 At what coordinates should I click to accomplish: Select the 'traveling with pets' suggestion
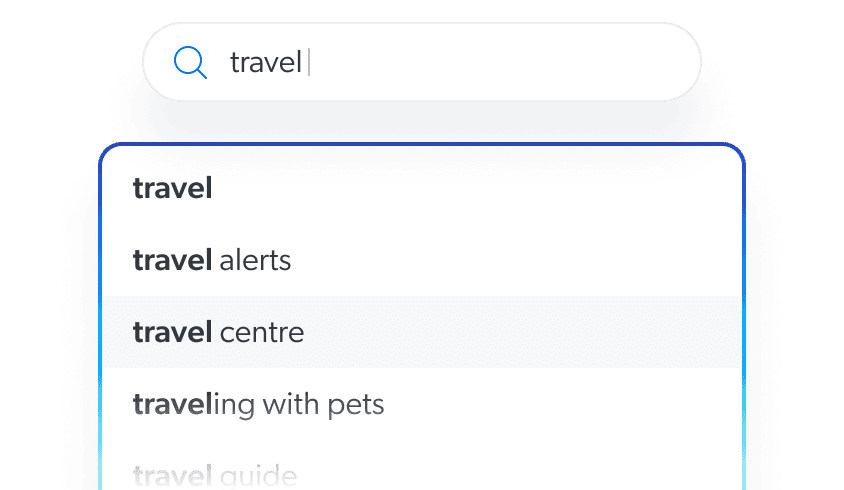[x=258, y=404]
